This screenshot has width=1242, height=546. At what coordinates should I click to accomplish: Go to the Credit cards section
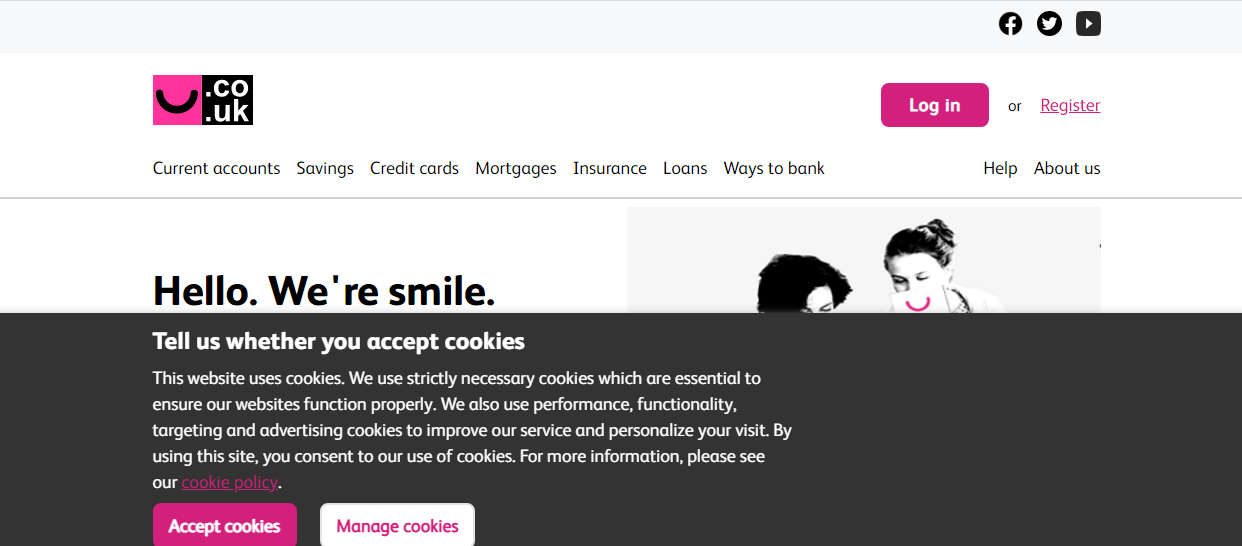point(414,168)
